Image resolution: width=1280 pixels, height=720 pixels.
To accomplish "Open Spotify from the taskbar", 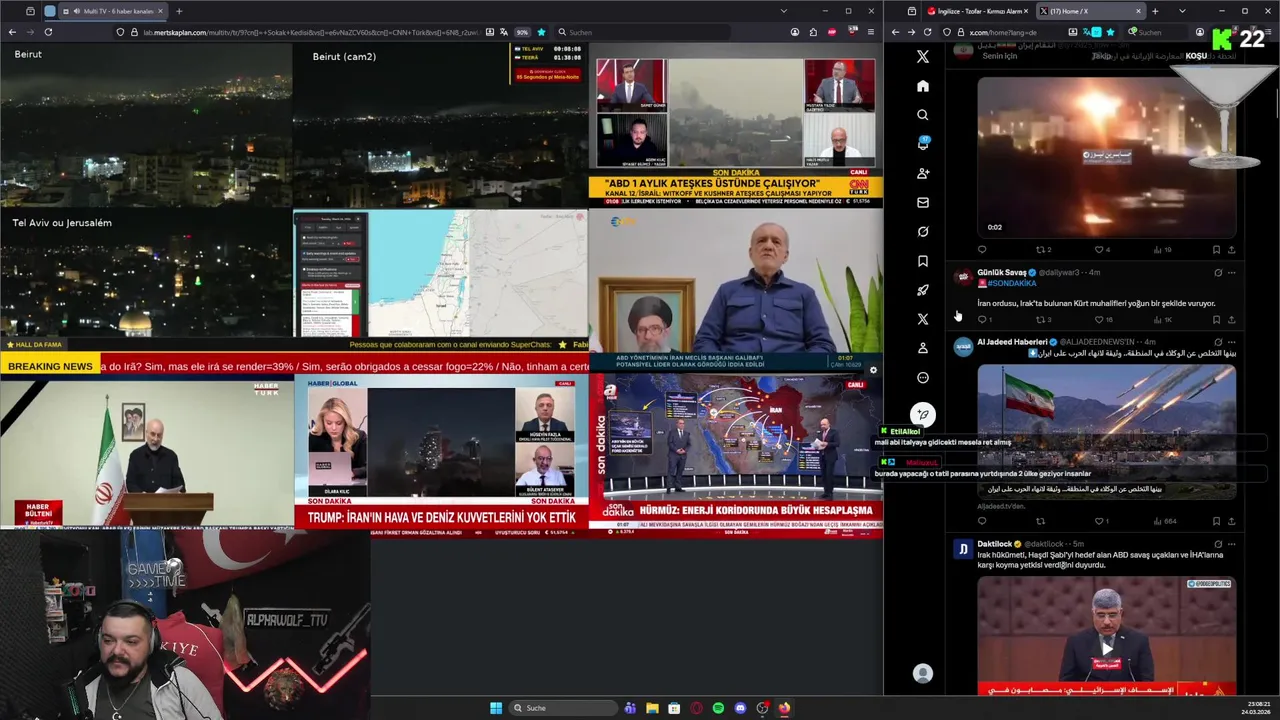I will tap(718, 708).
